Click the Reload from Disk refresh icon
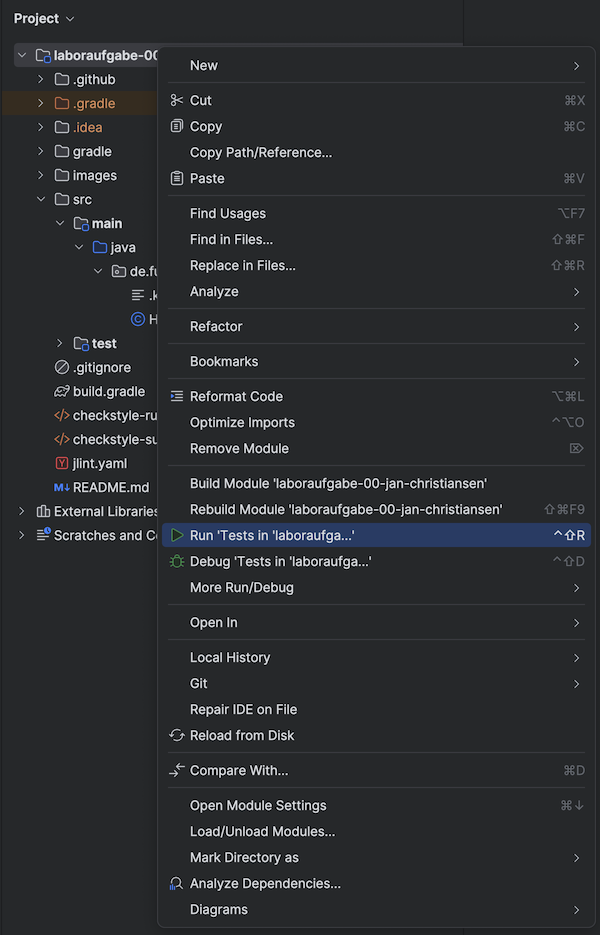Viewport: 600px width, 935px height. click(x=177, y=736)
